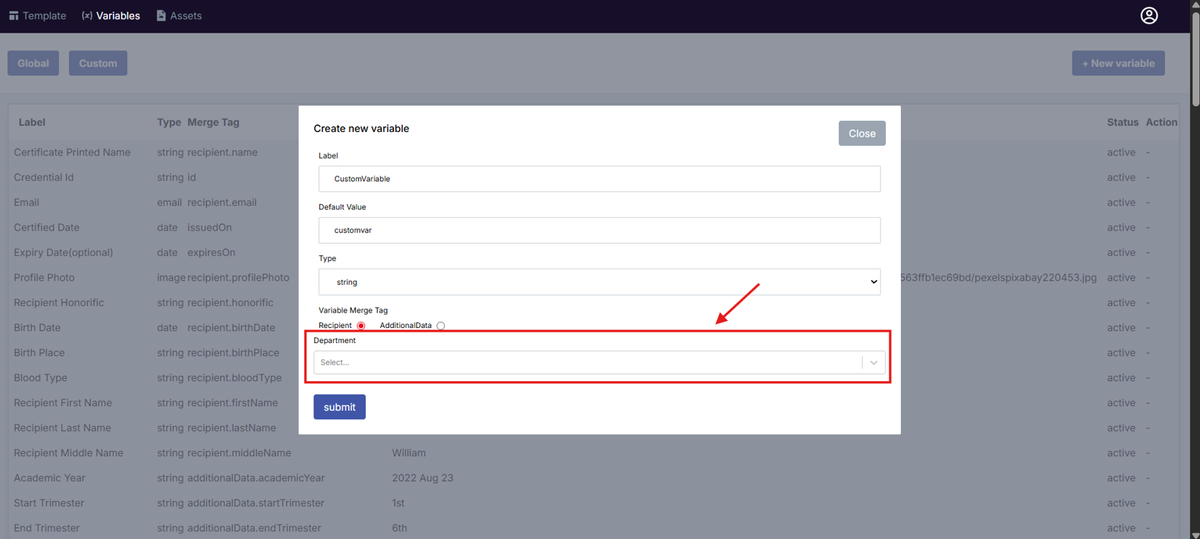Click the Template grid icon in navbar
The height and width of the screenshot is (539, 1200).
click(x=14, y=16)
